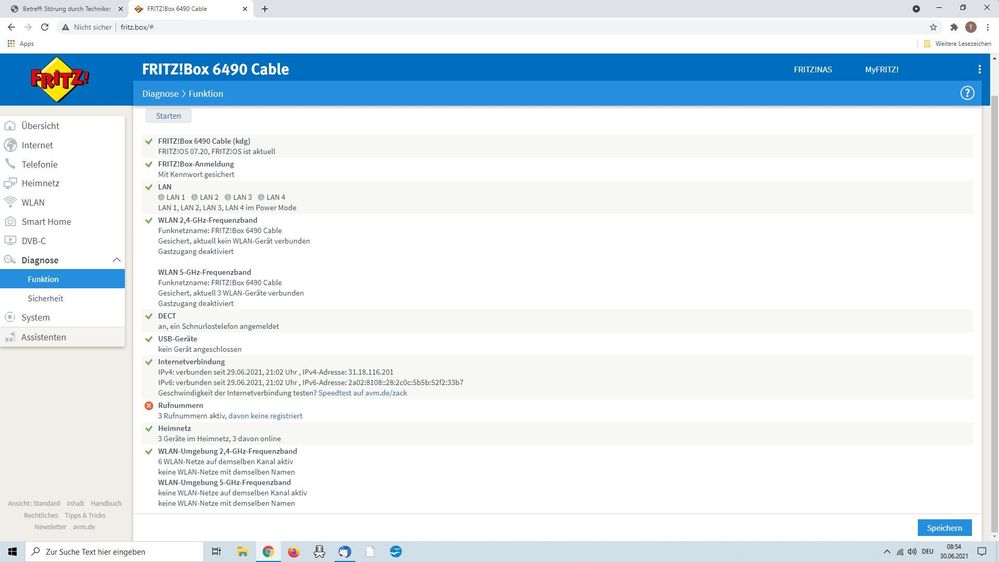This screenshot has width=999, height=562.
Task: Open File Explorer from the taskbar
Action: (242, 551)
